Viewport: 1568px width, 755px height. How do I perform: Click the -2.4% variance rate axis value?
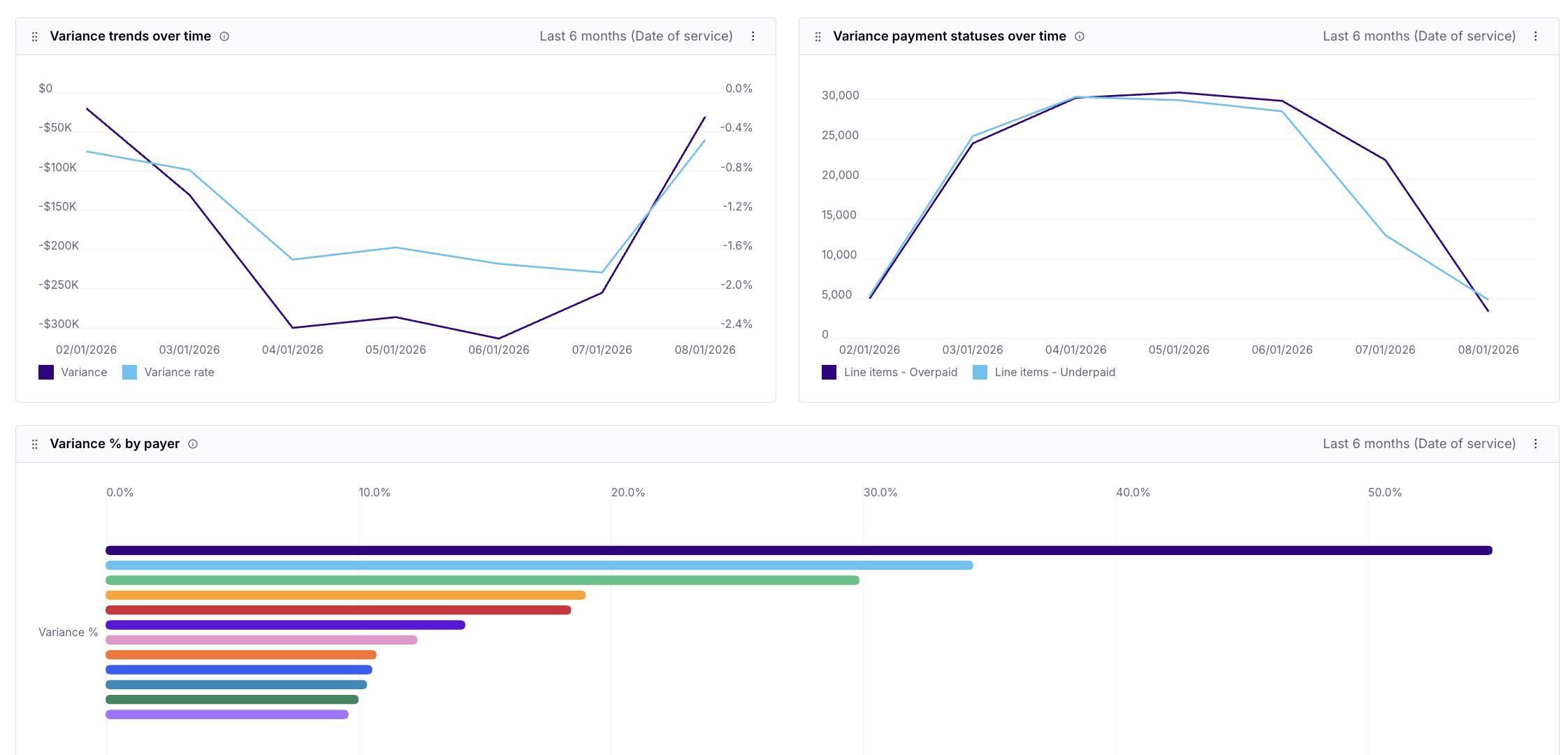pyautogui.click(x=736, y=324)
